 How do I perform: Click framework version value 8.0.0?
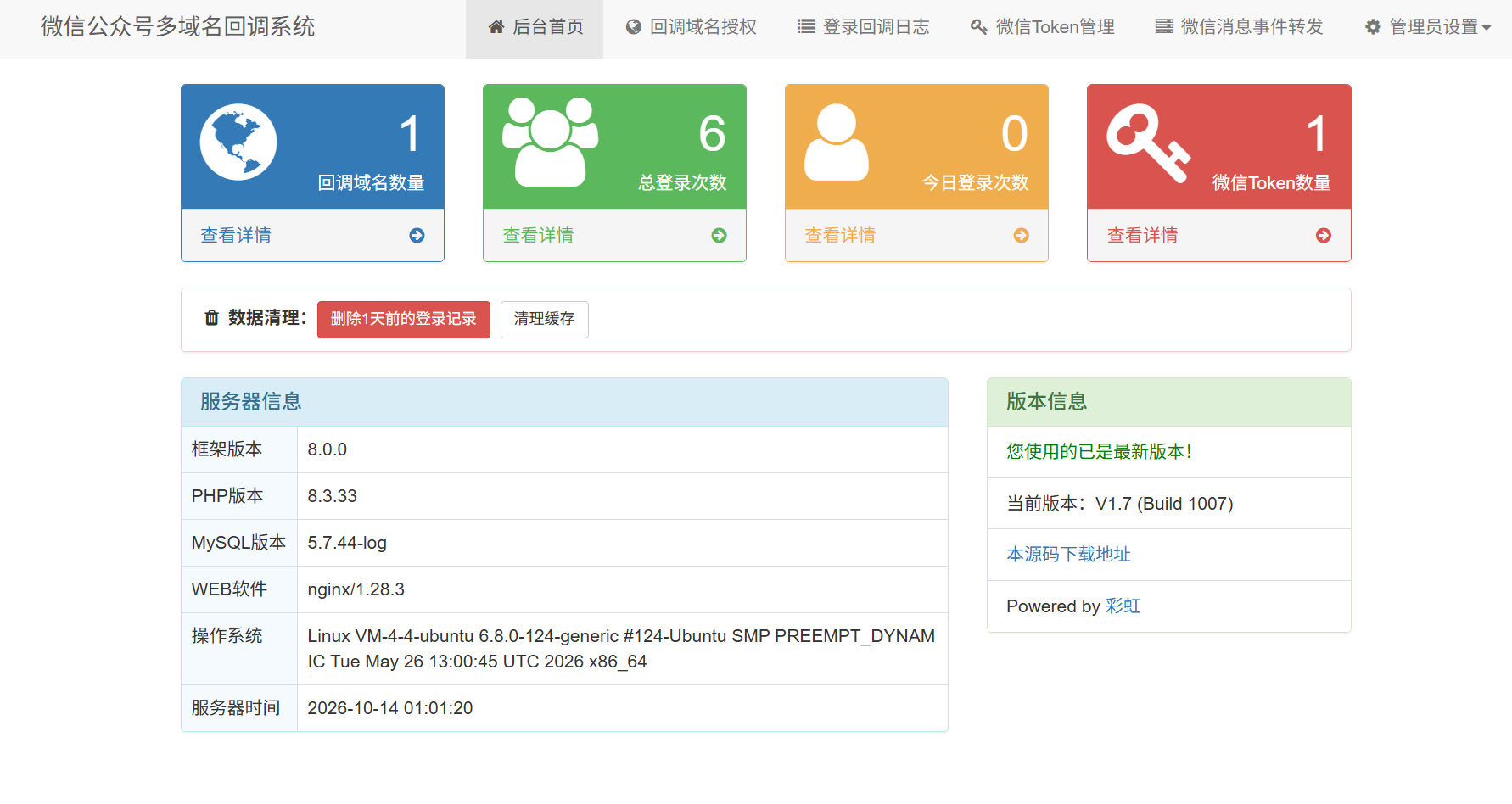327,449
